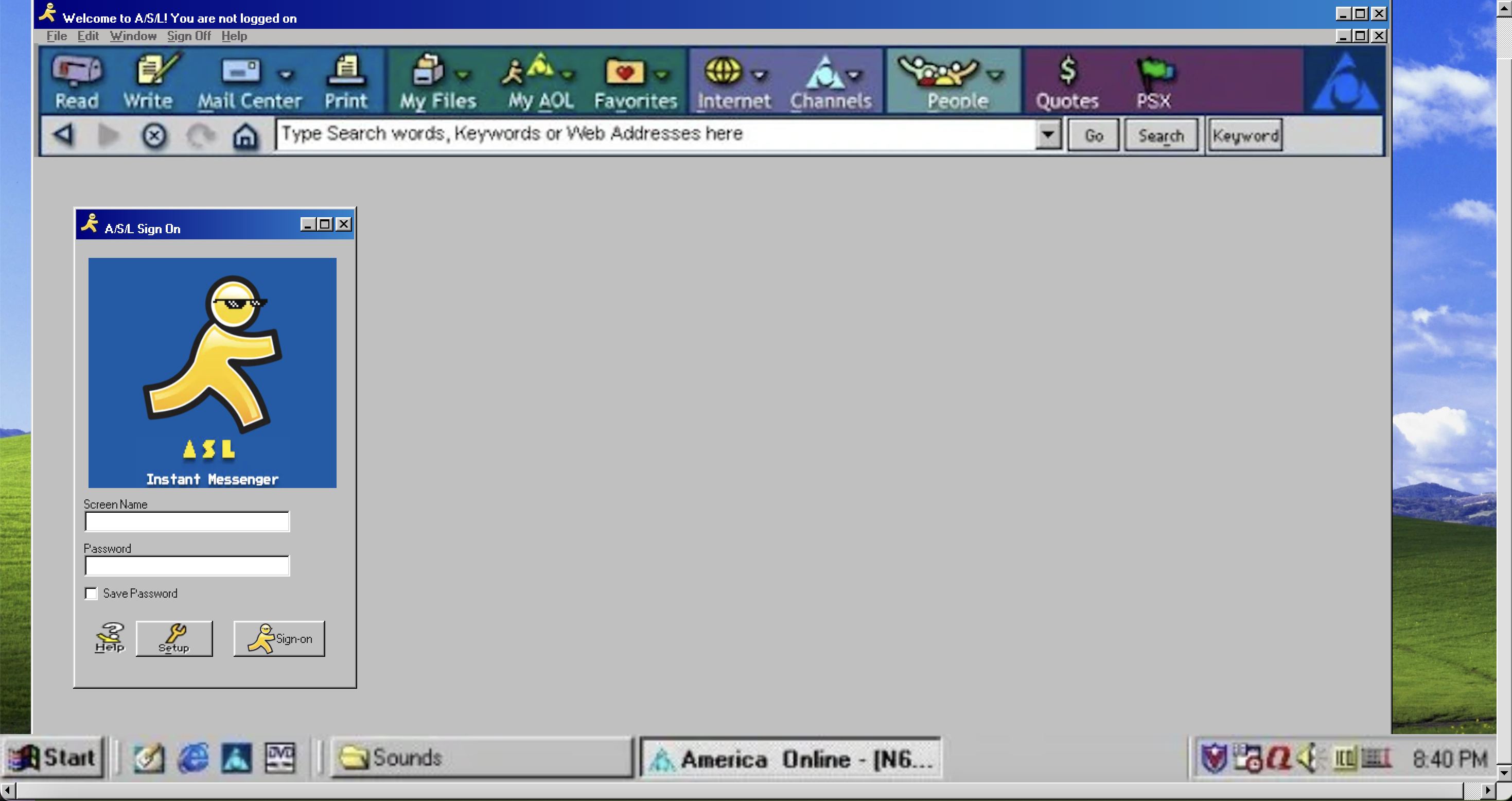Click the Write mail icon
The image size is (1512, 801).
(149, 82)
